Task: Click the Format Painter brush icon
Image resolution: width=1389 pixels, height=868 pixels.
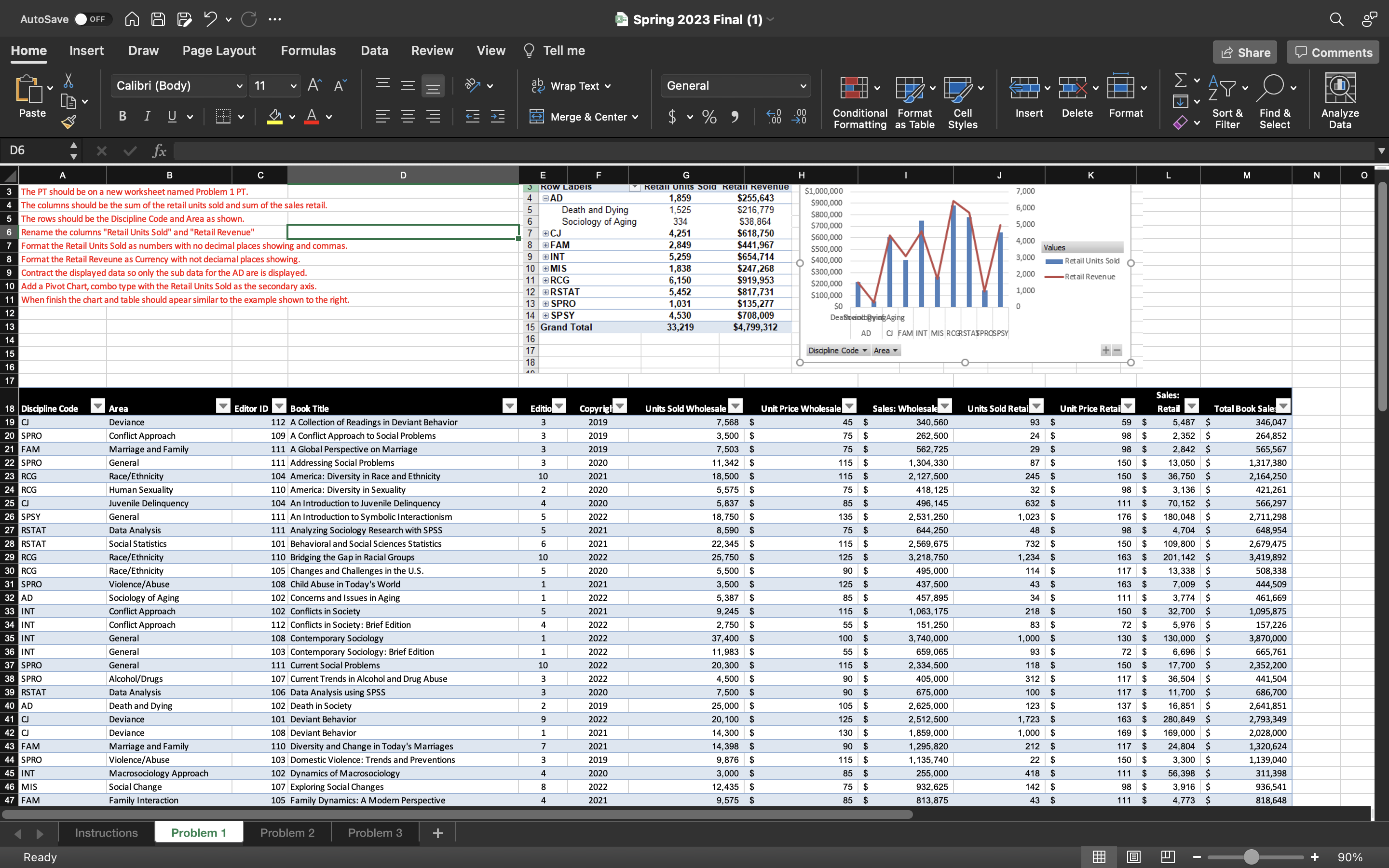Action: pyautogui.click(x=68, y=122)
